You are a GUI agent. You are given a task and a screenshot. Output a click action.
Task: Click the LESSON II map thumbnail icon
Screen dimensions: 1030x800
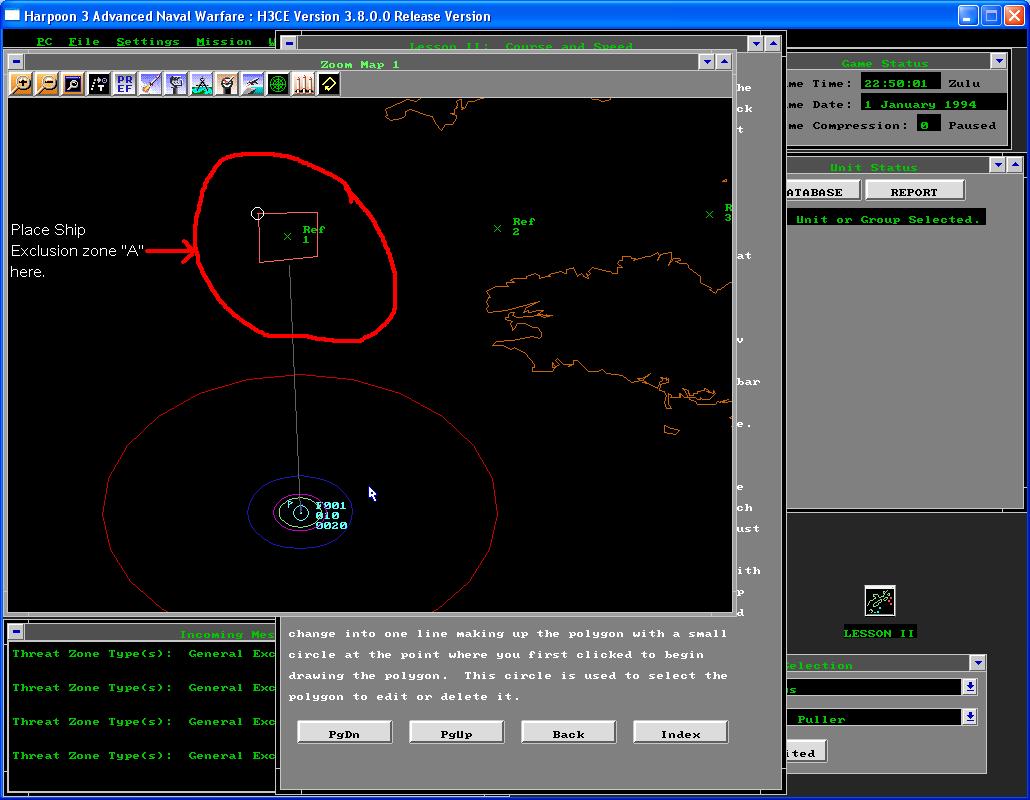click(880, 601)
